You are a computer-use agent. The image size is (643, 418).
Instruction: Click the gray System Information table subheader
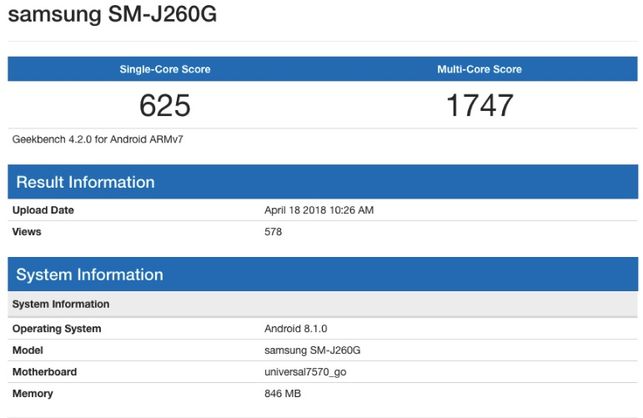[x=61, y=304]
